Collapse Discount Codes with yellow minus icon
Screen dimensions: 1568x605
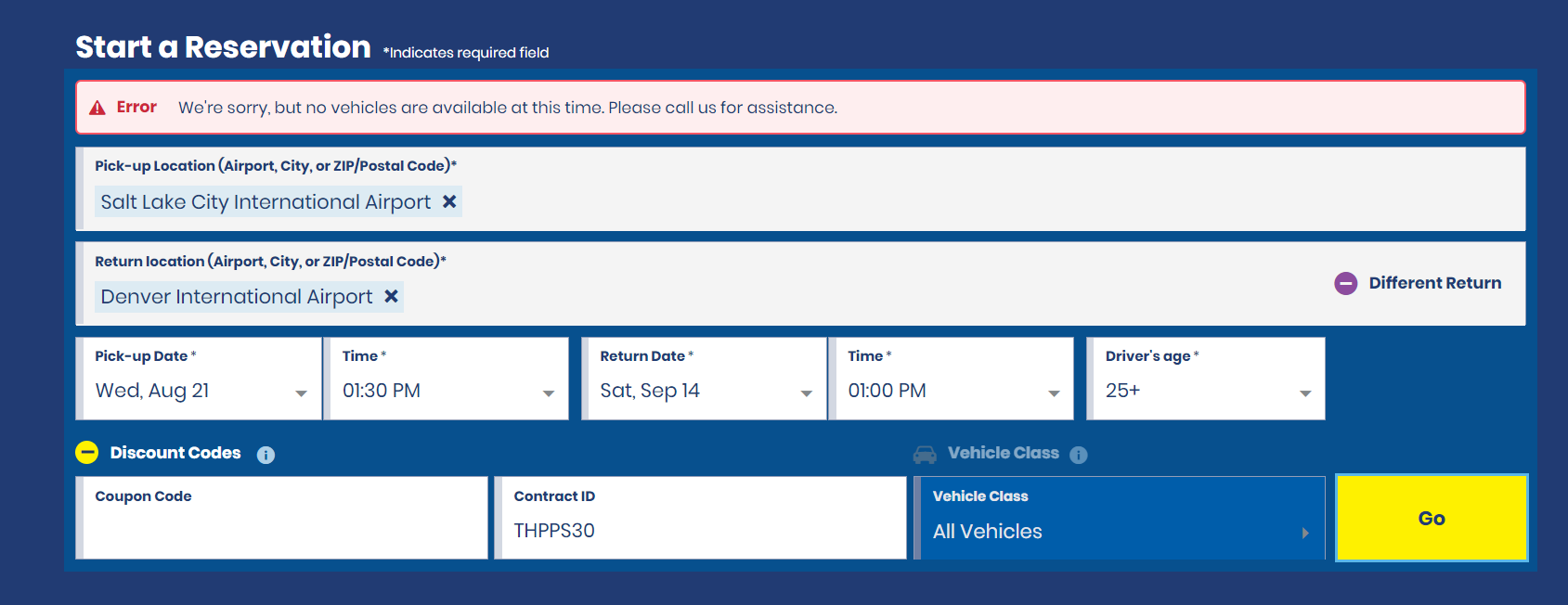tap(86, 452)
